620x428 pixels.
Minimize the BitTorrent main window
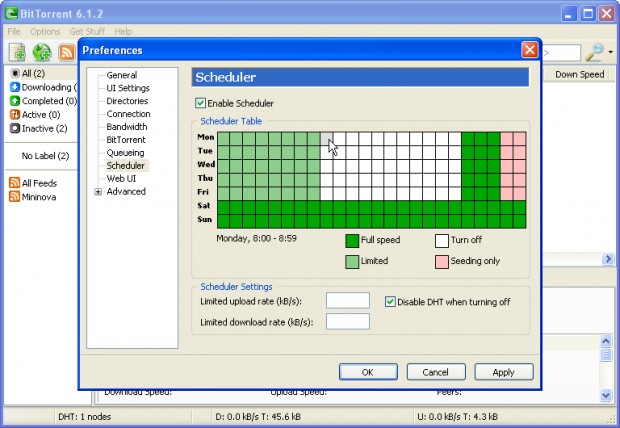click(x=569, y=14)
